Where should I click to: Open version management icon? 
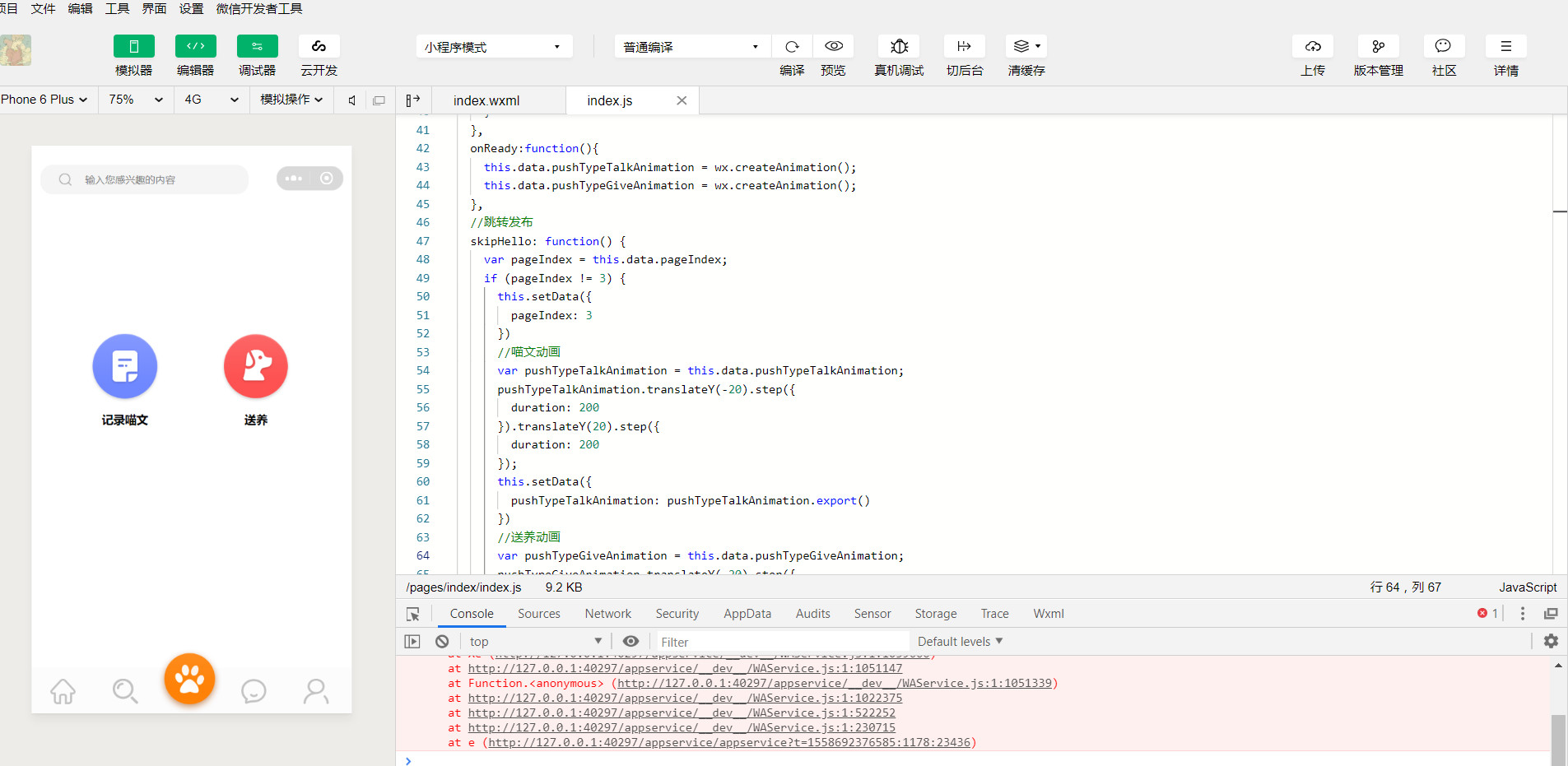pyautogui.click(x=1378, y=47)
